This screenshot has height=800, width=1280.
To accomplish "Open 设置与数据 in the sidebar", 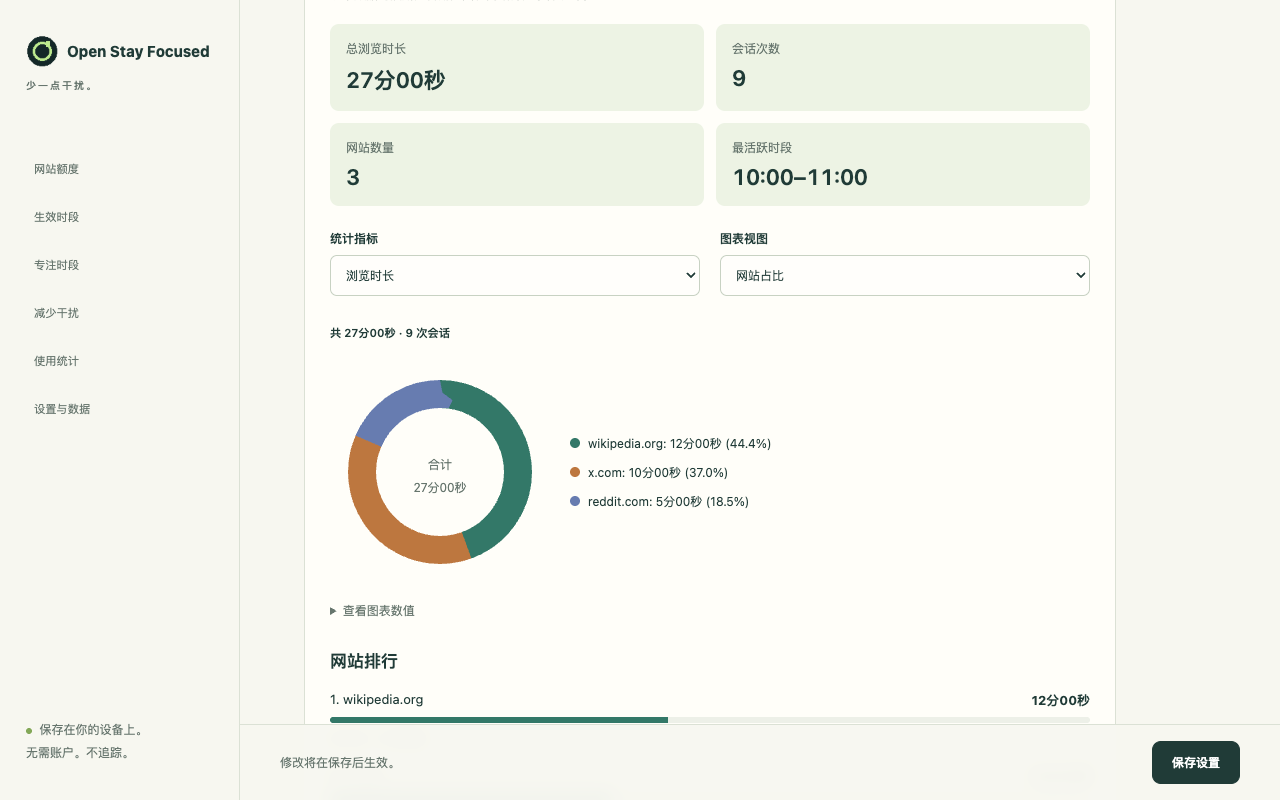I will 62,409.
